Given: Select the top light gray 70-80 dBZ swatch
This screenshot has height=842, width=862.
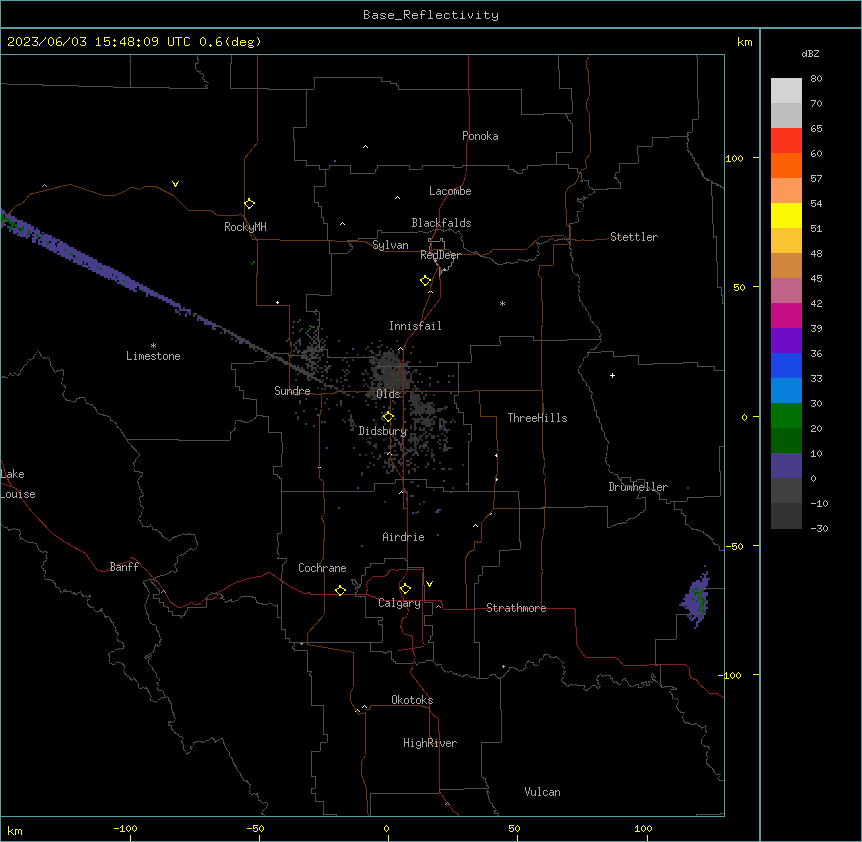Looking at the screenshot, I should (786, 91).
